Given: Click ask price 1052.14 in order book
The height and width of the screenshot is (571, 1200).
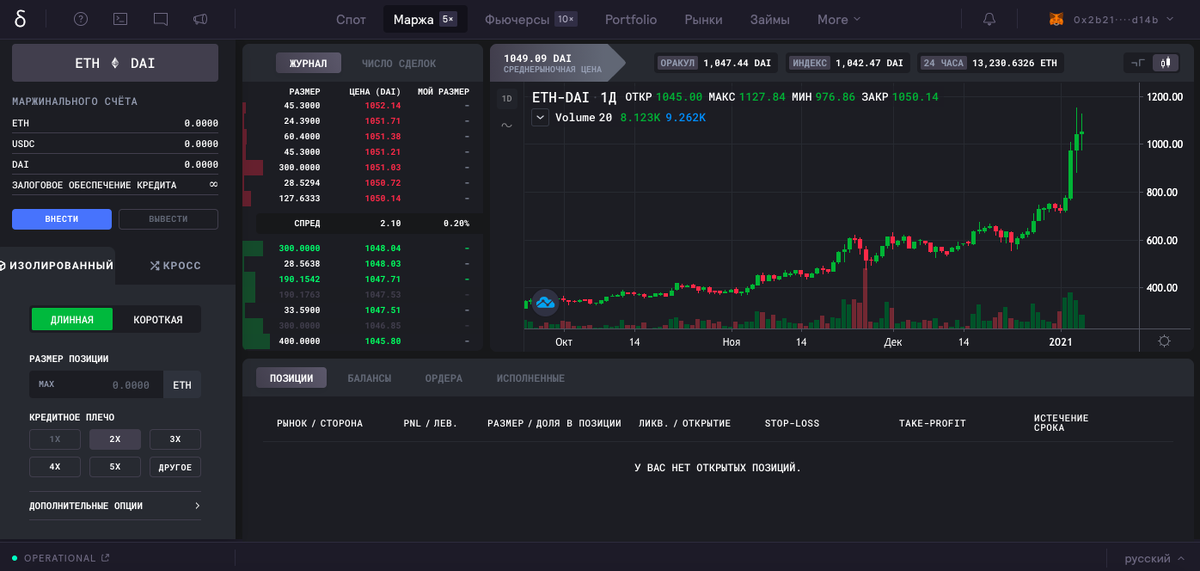Looking at the screenshot, I should point(382,105).
